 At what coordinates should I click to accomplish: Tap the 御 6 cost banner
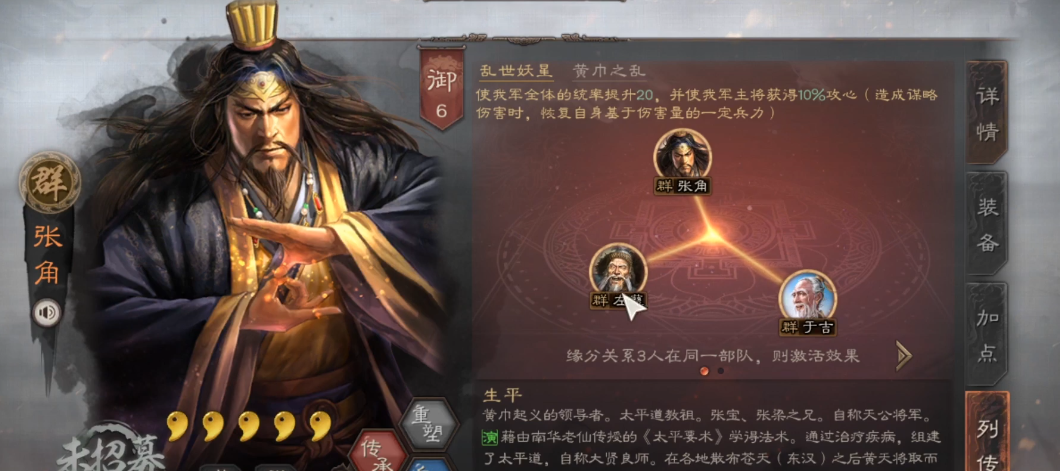point(441,87)
